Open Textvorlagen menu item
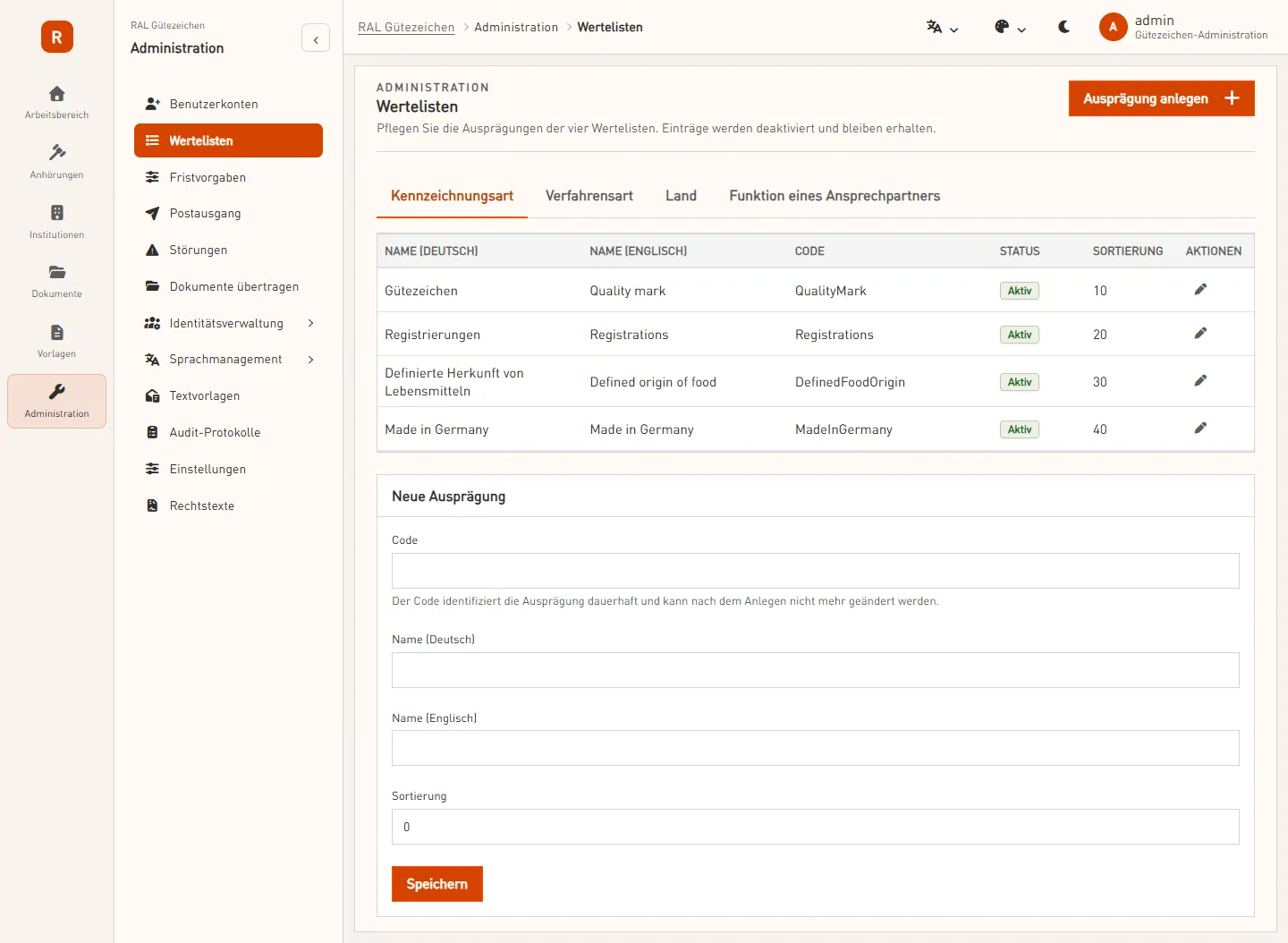 228,395
